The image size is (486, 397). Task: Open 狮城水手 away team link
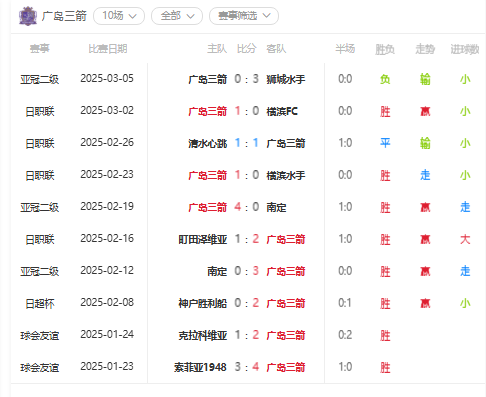(x=286, y=79)
